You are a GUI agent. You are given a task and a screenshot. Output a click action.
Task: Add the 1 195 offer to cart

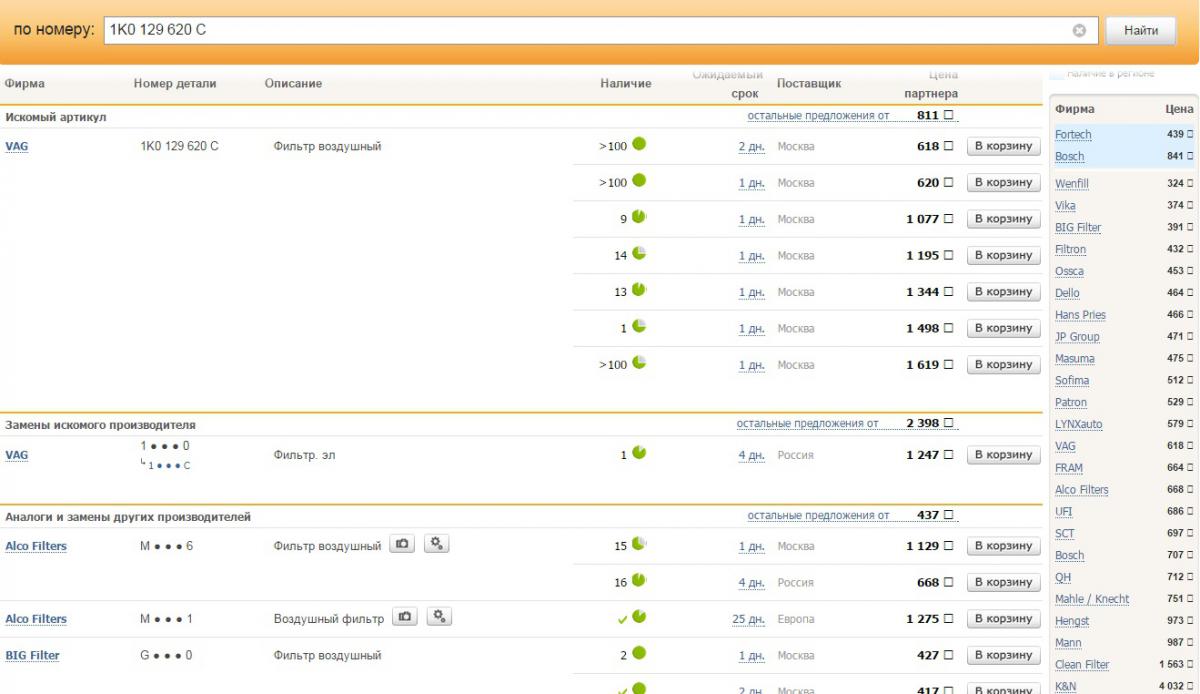pyautogui.click(x=1003, y=256)
